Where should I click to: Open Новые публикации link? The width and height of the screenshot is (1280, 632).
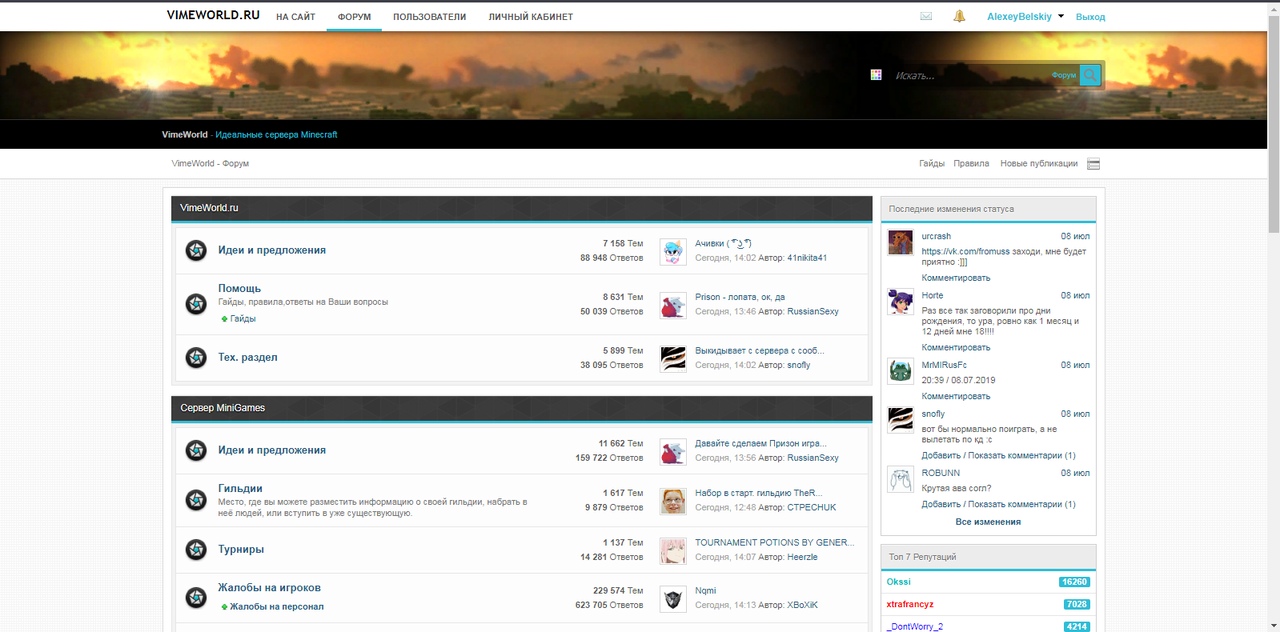[x=1039, y=164]
